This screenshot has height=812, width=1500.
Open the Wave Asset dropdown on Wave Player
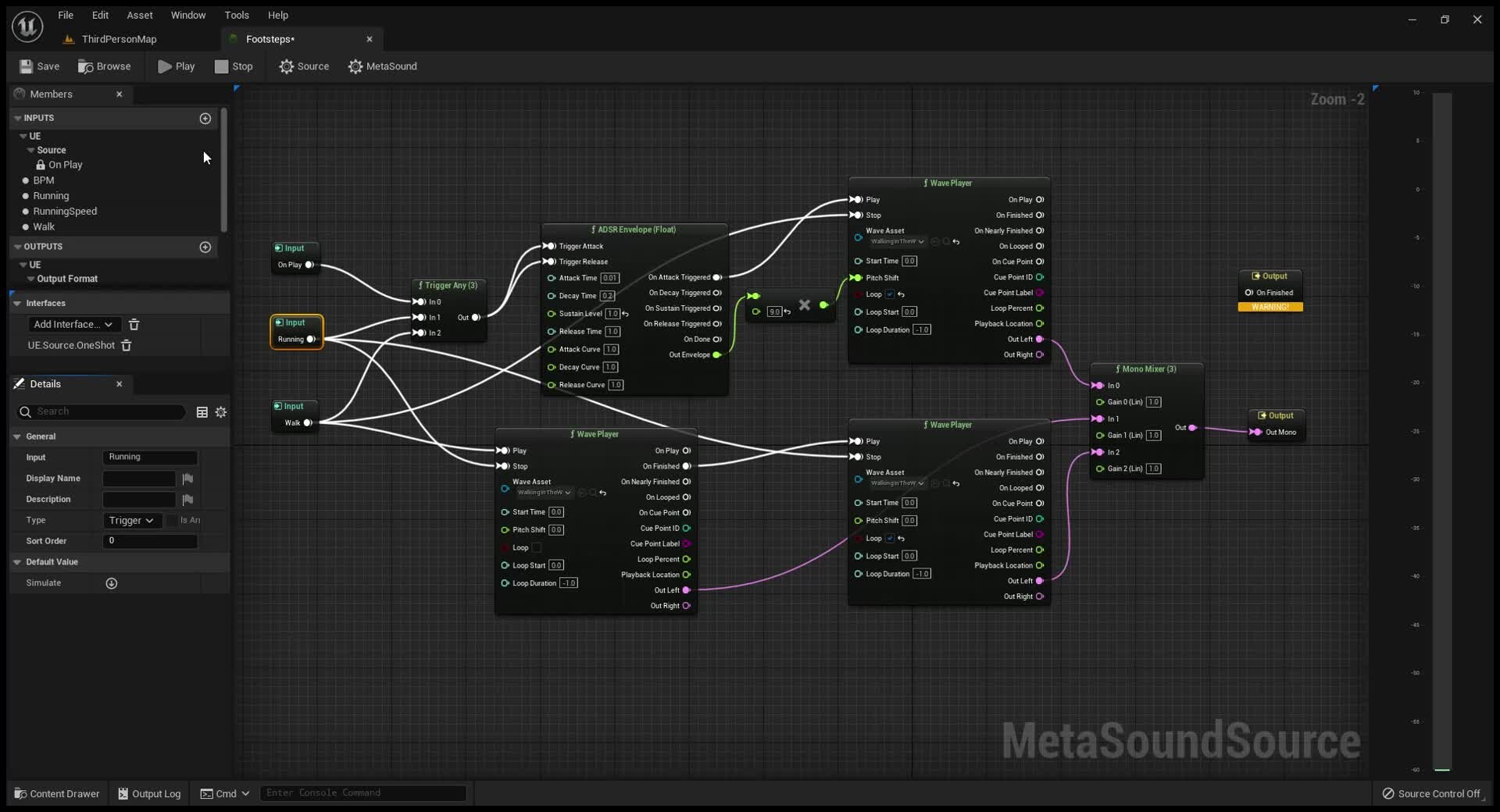(897, 242)
